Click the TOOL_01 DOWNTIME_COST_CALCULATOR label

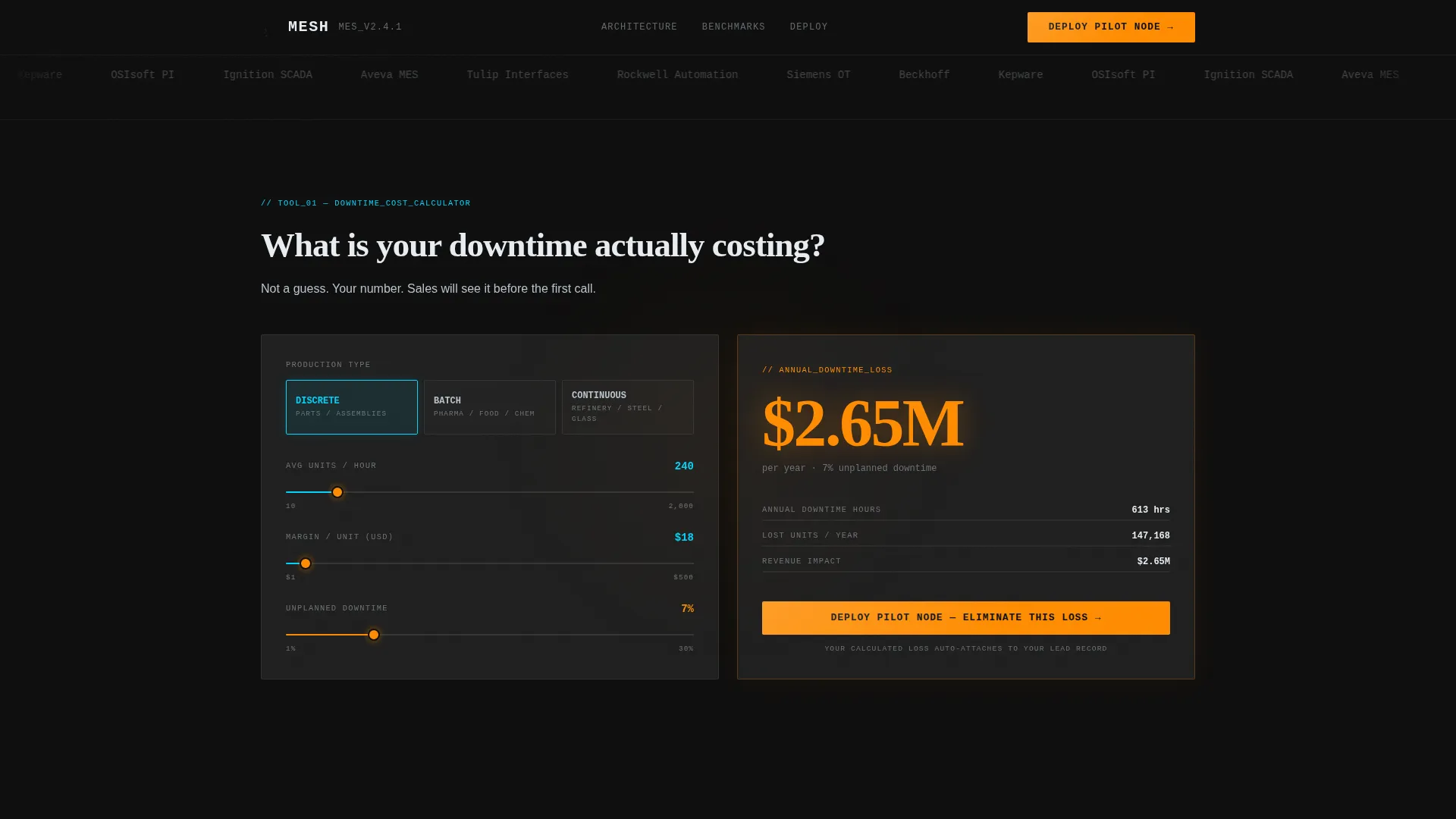click(366, 203)
